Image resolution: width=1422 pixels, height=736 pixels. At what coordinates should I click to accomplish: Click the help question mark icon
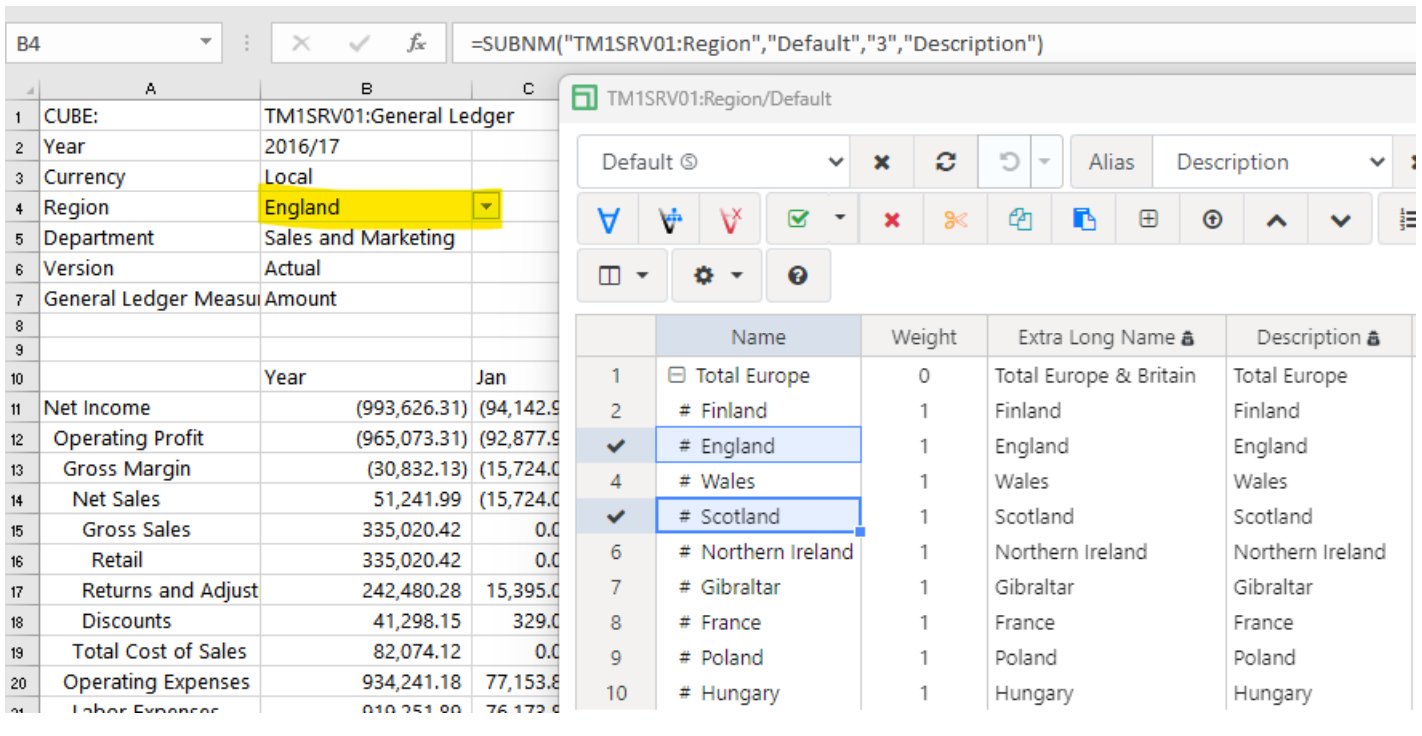click(x=798, y=276)
